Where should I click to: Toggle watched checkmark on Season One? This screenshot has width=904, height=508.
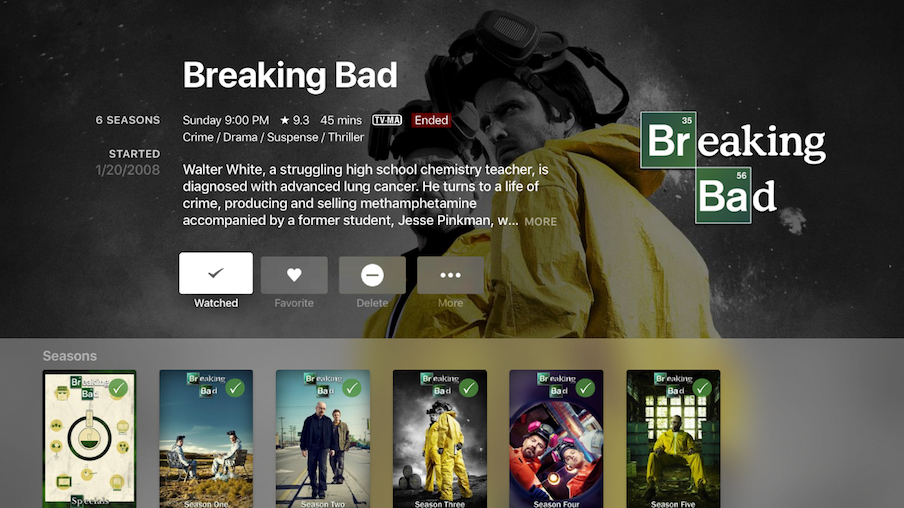pos(235,388)
